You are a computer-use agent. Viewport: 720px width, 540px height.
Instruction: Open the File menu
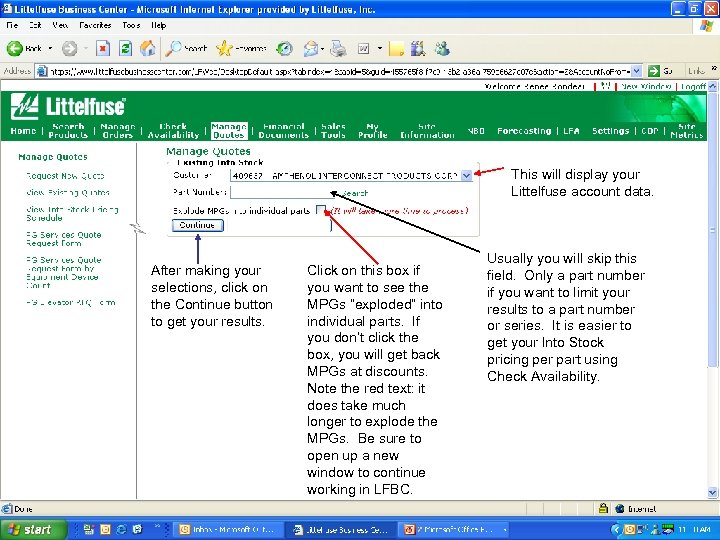coord(12,25)
